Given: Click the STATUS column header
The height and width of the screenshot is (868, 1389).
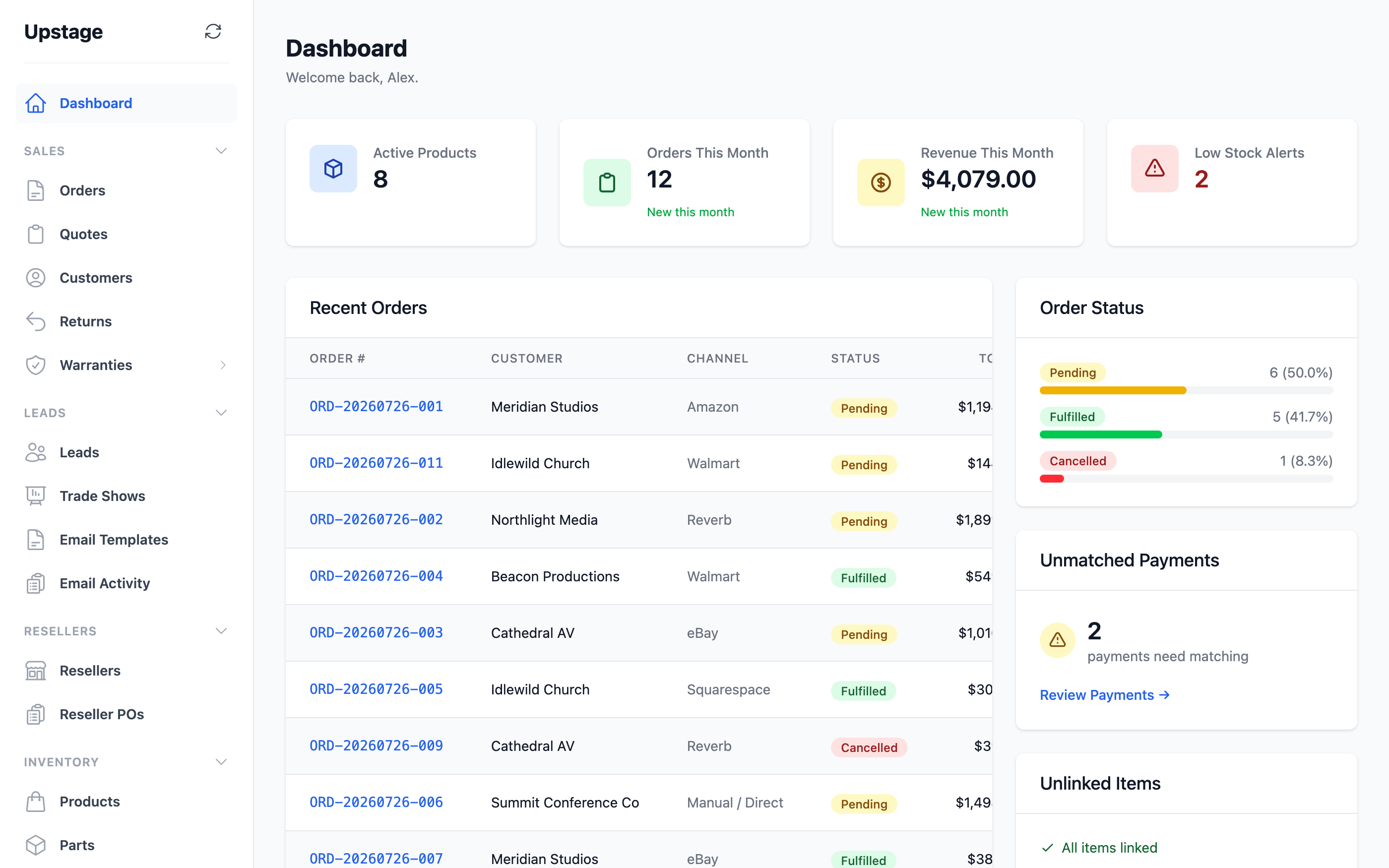Looking at the screenshot, I should point(855,358).
